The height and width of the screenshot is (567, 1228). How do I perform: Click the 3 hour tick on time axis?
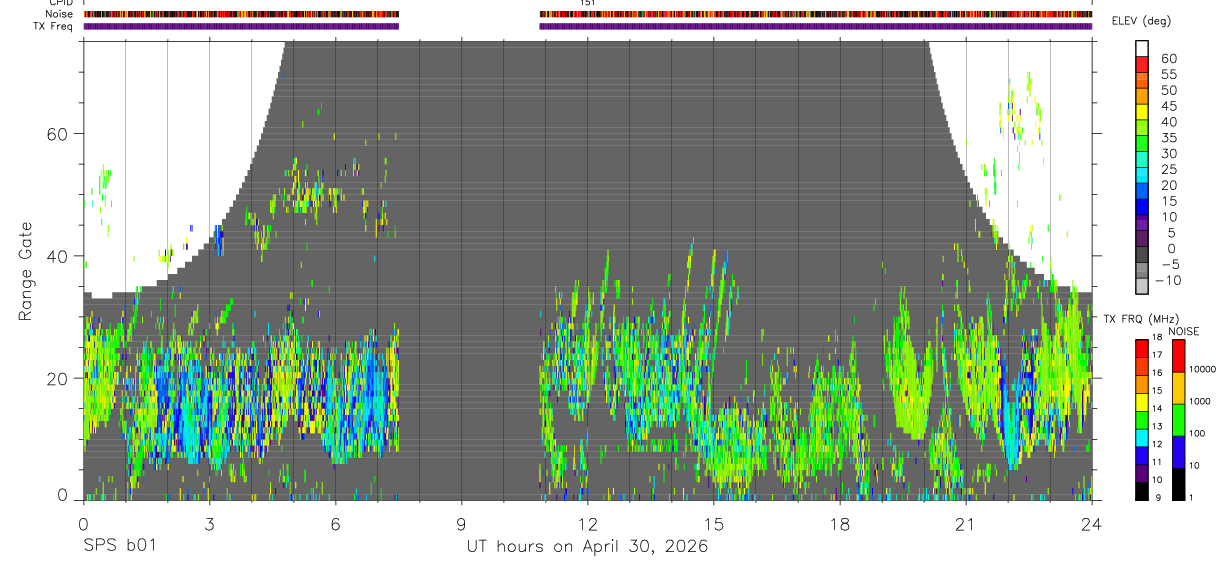(209, 523)
